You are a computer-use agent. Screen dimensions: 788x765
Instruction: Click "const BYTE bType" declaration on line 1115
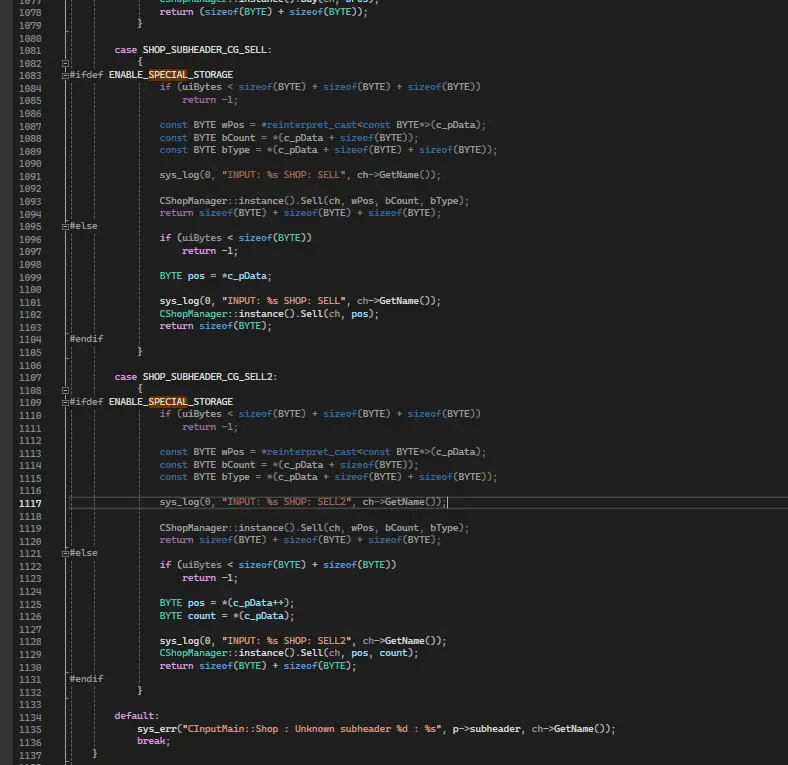(328, 477)
